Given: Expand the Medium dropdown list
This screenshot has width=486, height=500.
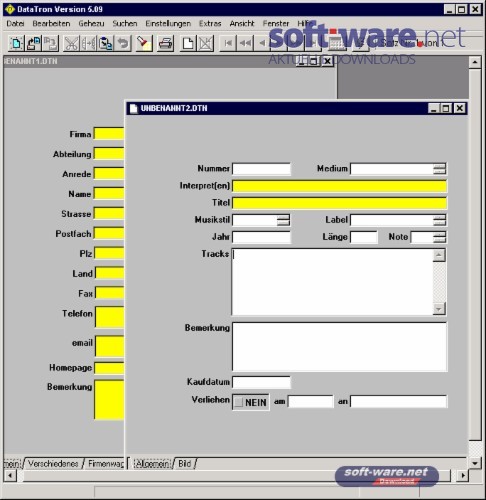Looking at the screenshot, I should (439, 169).
